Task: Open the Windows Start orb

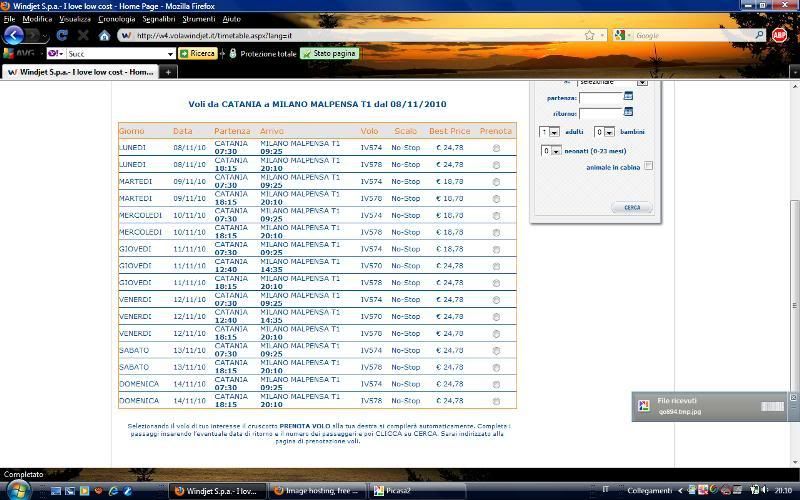Action: coord(17,491)
